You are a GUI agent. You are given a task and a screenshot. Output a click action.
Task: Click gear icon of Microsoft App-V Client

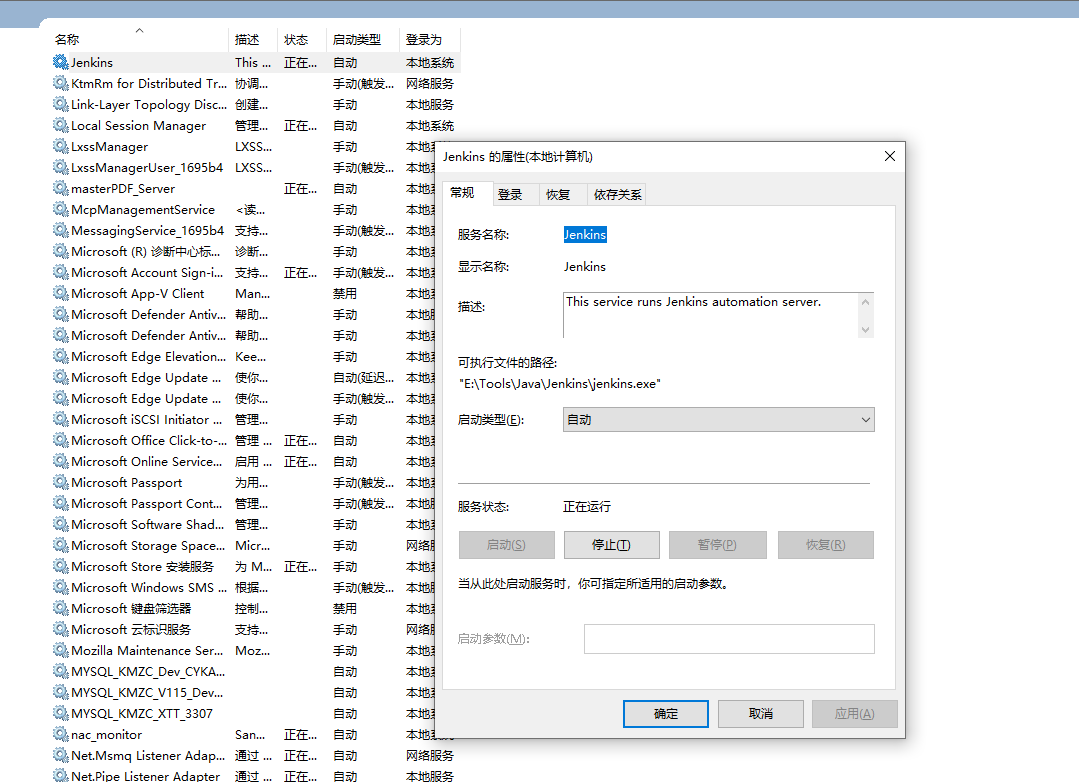pyautogui.click(x=61, y=293)
